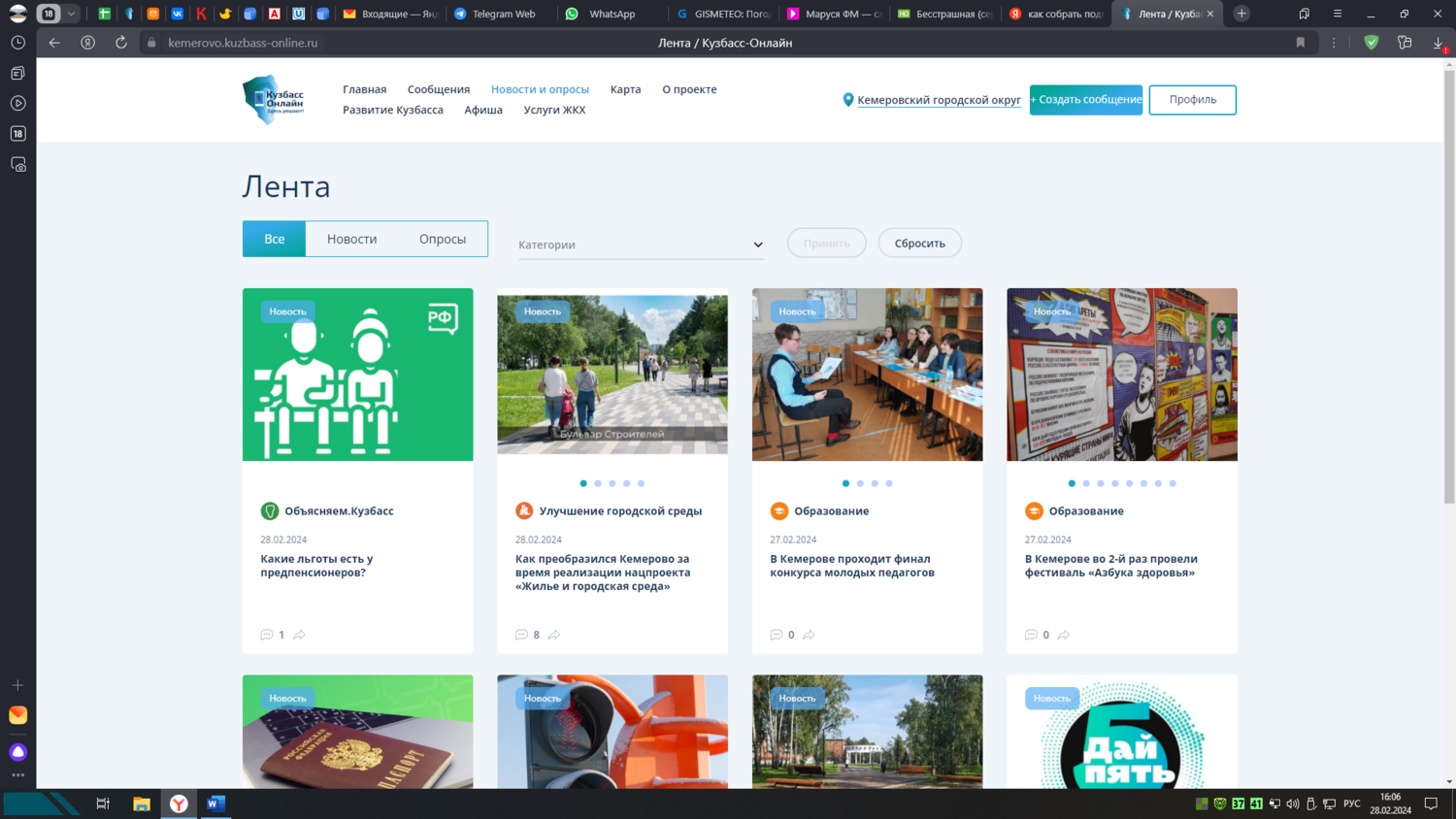Select the second slide dot on молодых педагогов card

pos(860,483)
